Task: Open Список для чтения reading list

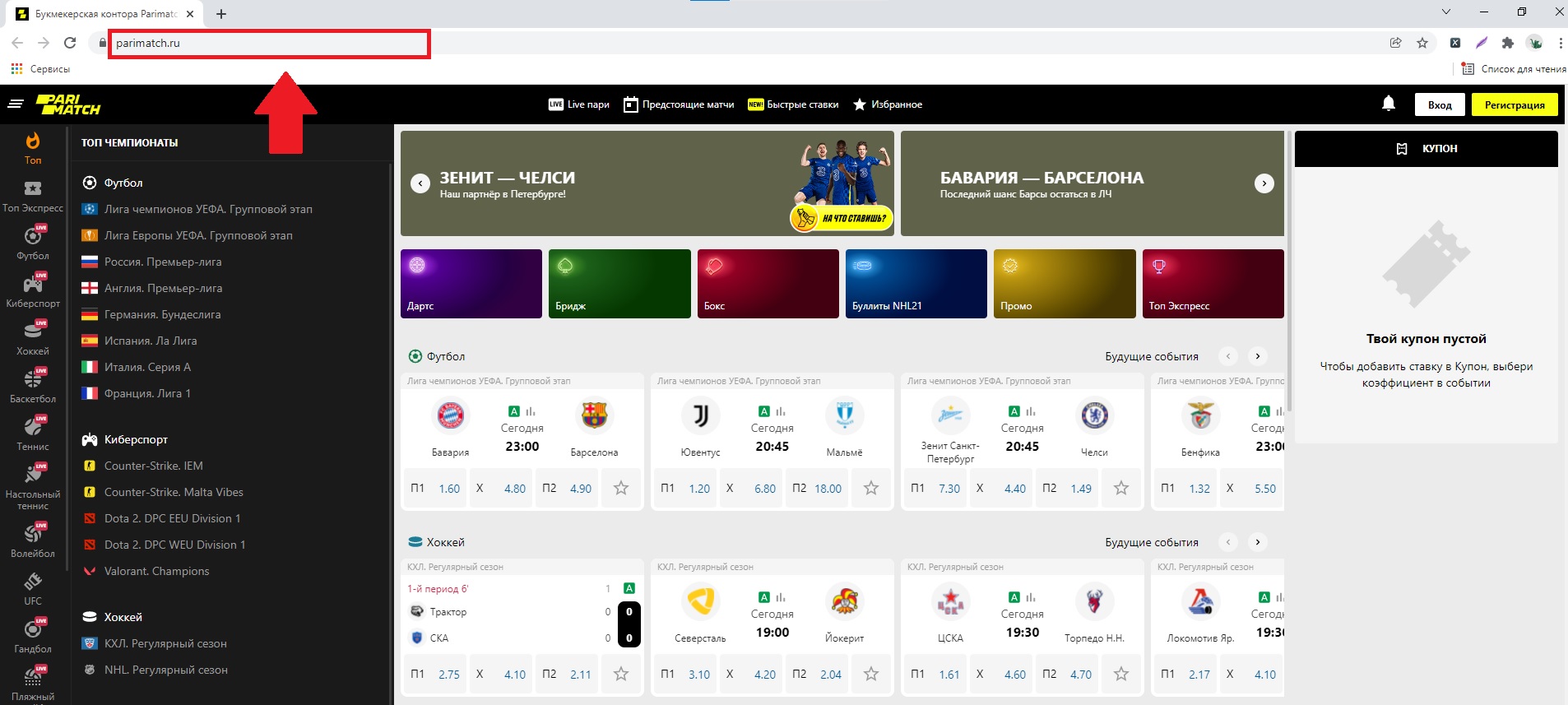Action: pyautogui.click(x=1514, y=69)
